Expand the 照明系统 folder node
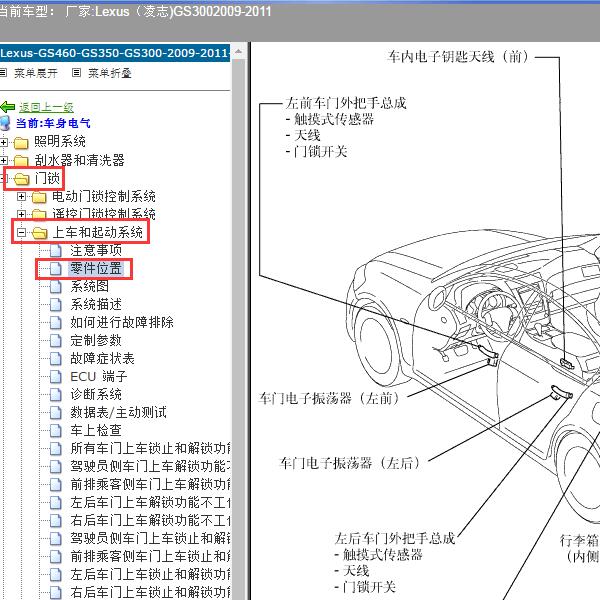 point(3,142)
